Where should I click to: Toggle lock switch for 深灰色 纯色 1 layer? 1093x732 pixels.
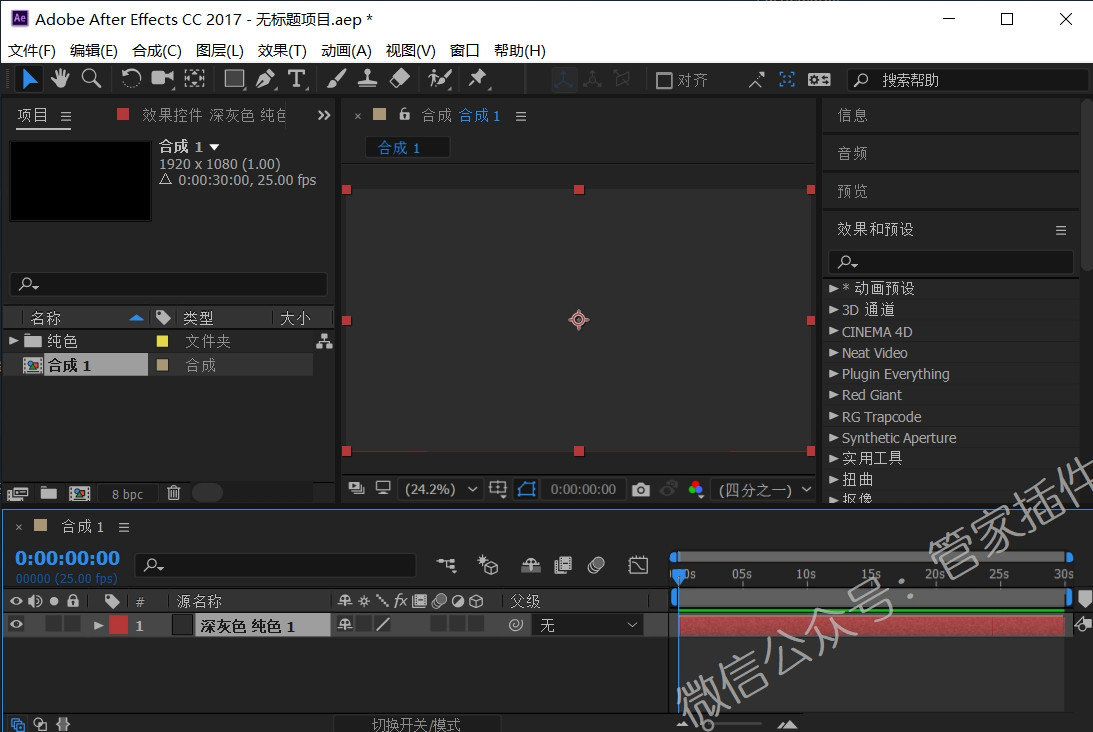[x=72, y=625]
